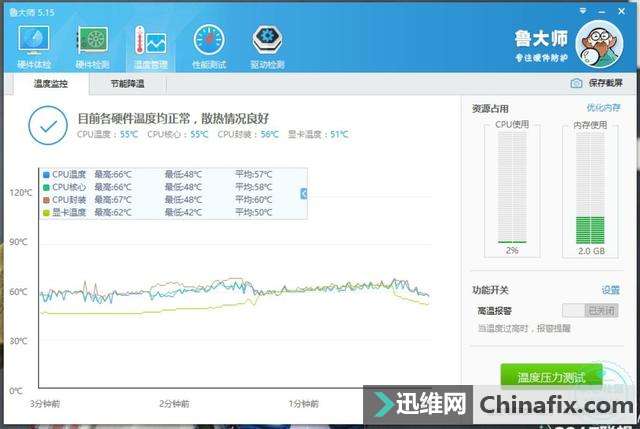This screenshot has width=640, height=429.
Task: Click the yellow 显卡温度 legend swatch
Action: (x=46, y=213)
